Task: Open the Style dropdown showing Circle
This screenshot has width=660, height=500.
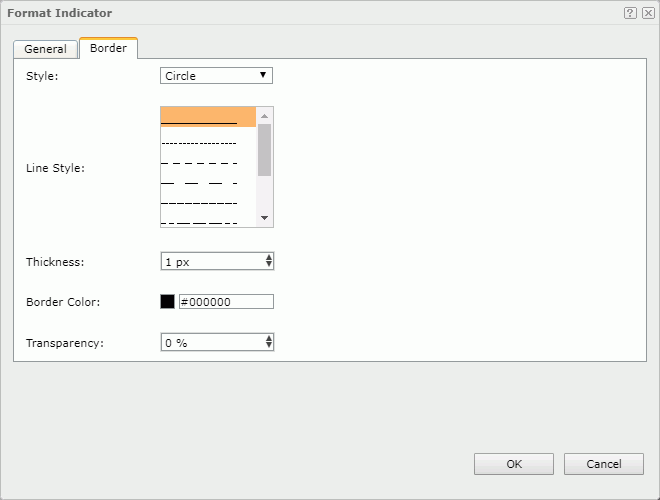Action: pyautogui.click(x=216, y=76)
